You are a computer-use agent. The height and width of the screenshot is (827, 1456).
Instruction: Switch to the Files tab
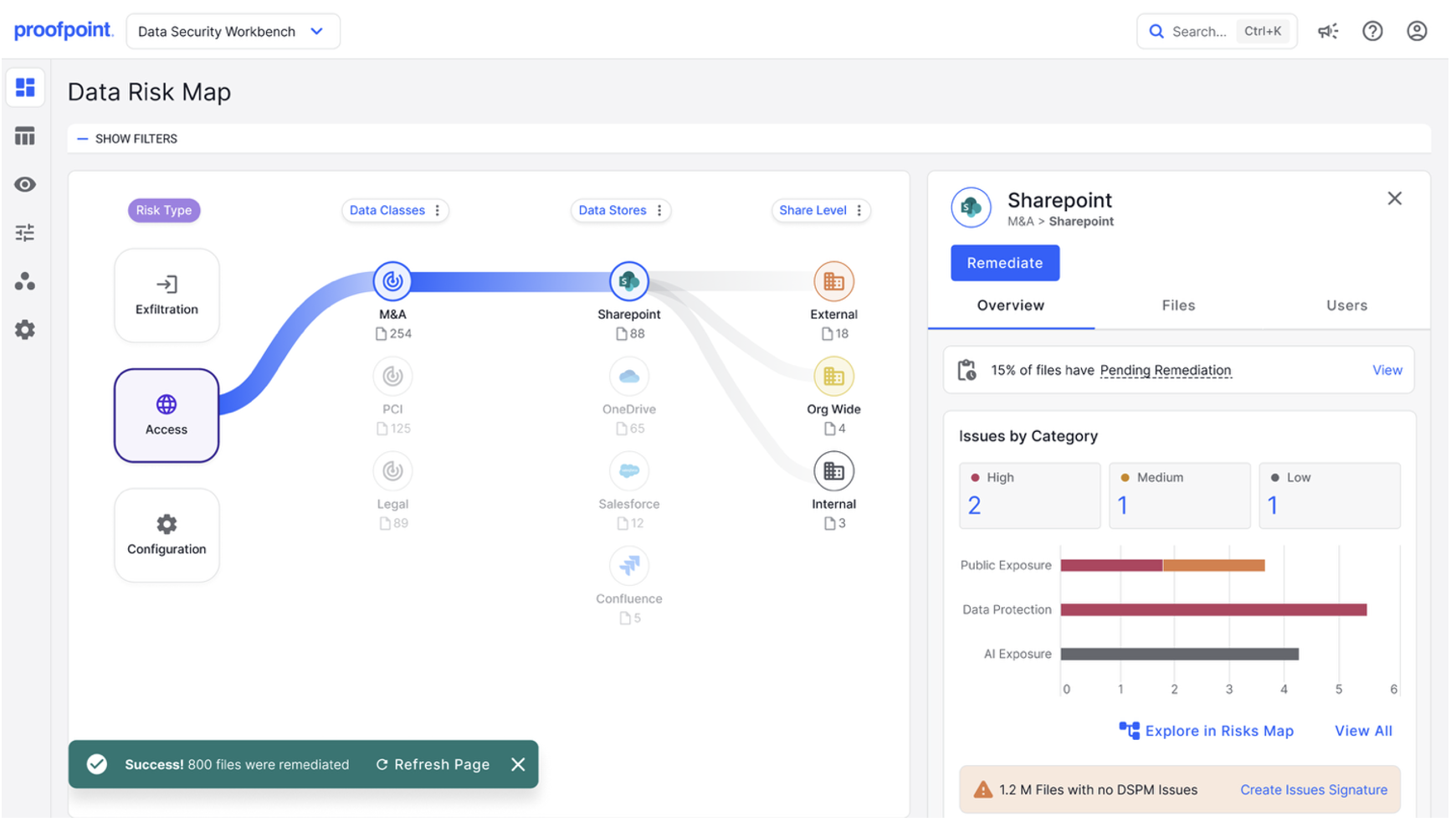[x=1177, y=306]
